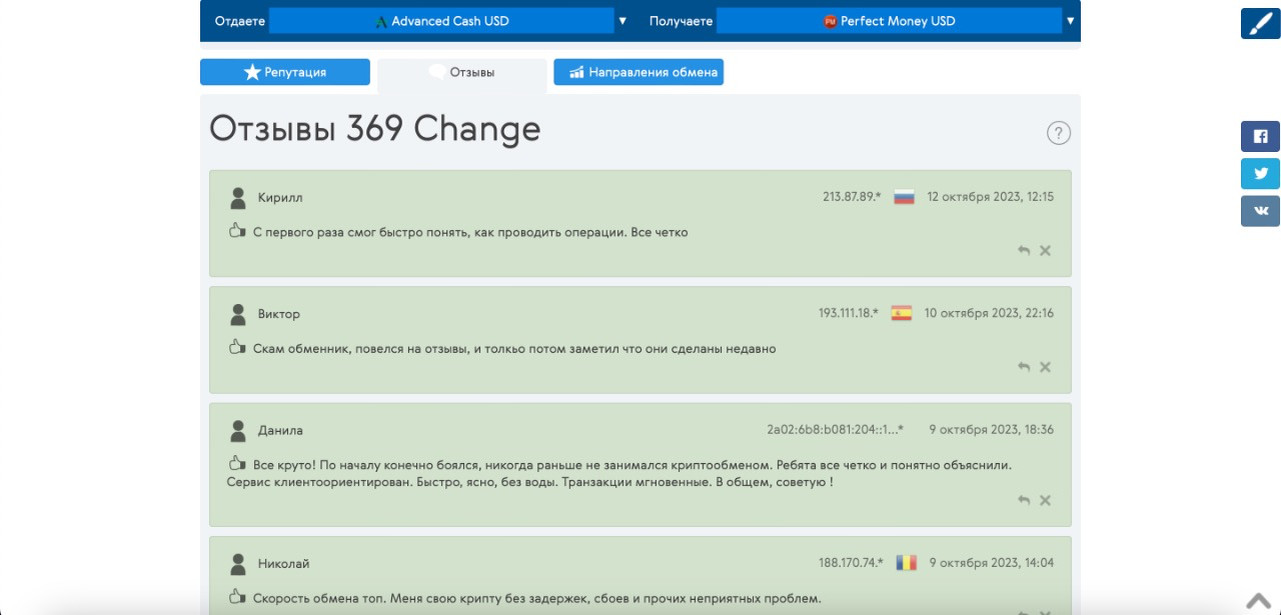Open the Perfect Money USD selector
Image resolution: width=1281 pixels, height=615 pixels.
(x=889, y=21)
